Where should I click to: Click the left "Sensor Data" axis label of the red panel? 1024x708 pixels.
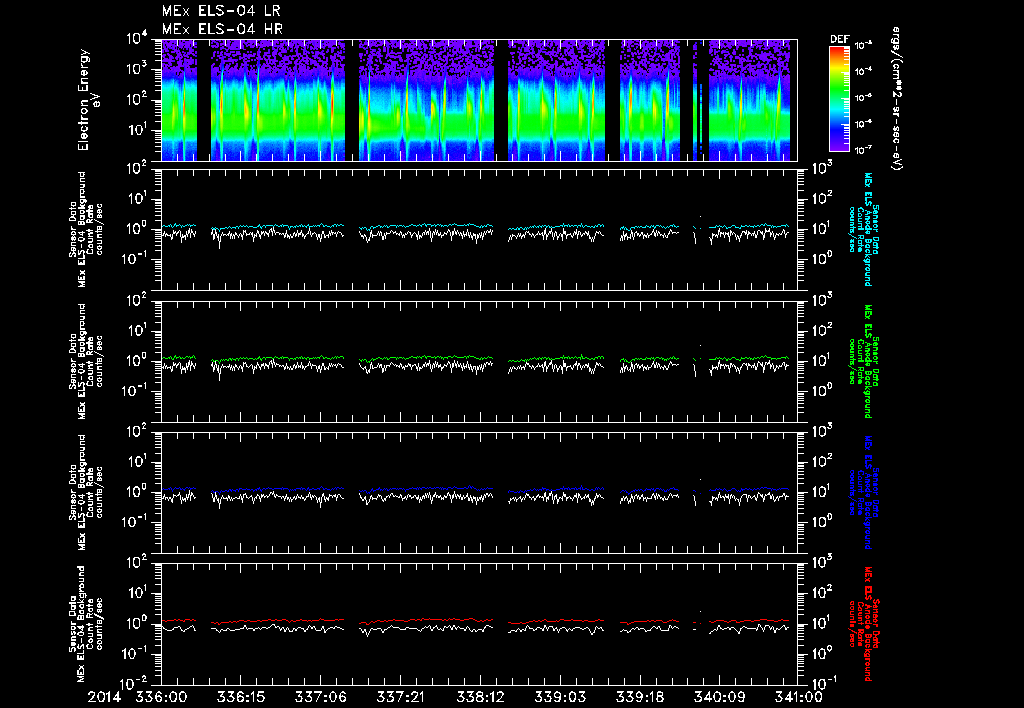(72, 624)
